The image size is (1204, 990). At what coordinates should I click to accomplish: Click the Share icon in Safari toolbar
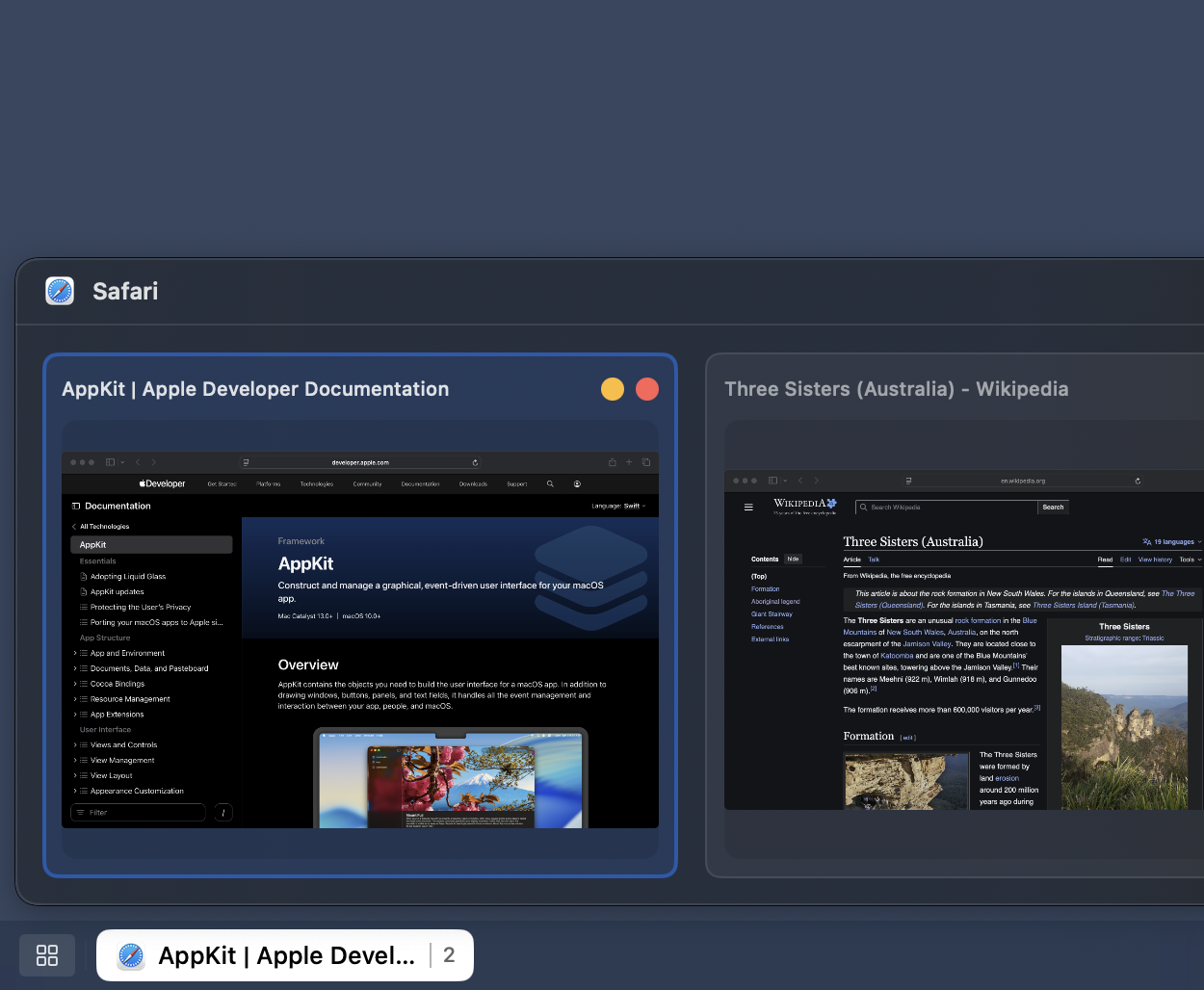[611, 463]
